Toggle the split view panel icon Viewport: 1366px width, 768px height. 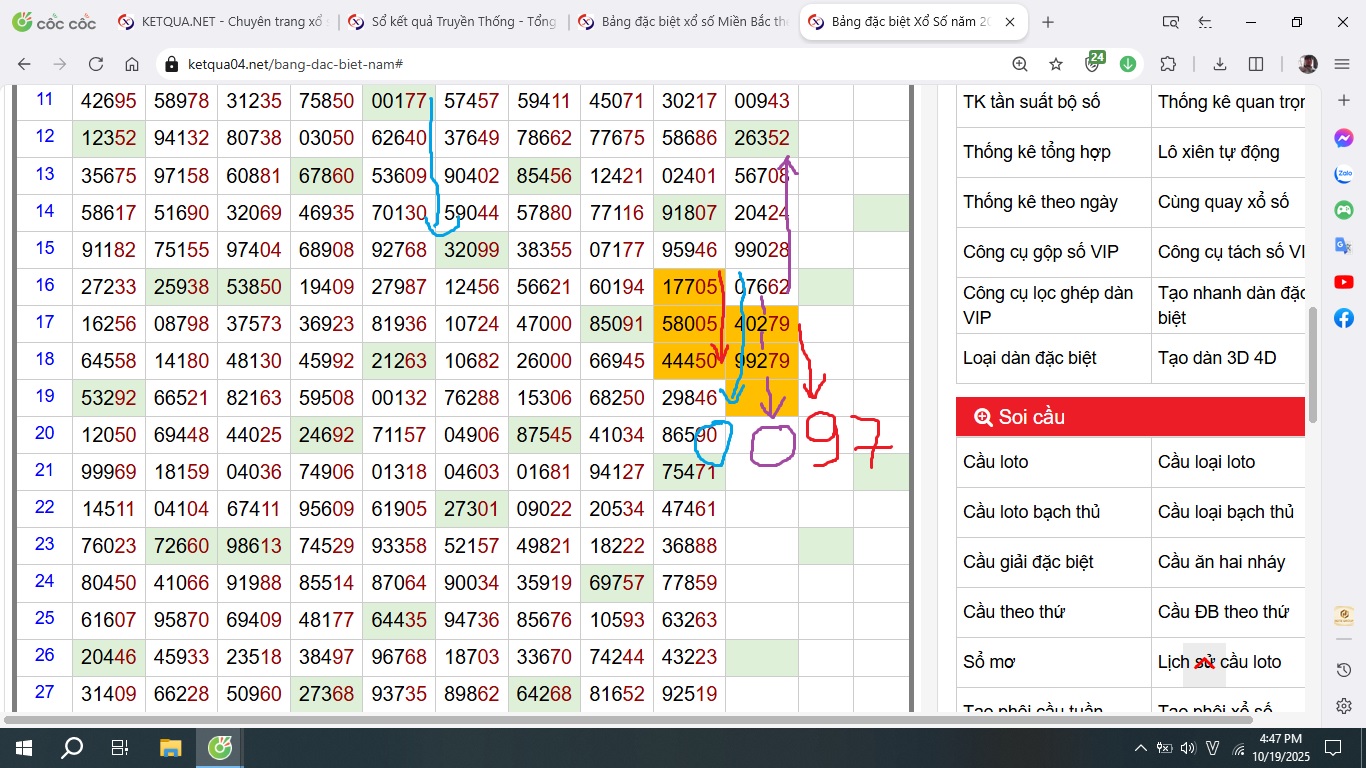pyautogui.click(x=1256, y=64)
